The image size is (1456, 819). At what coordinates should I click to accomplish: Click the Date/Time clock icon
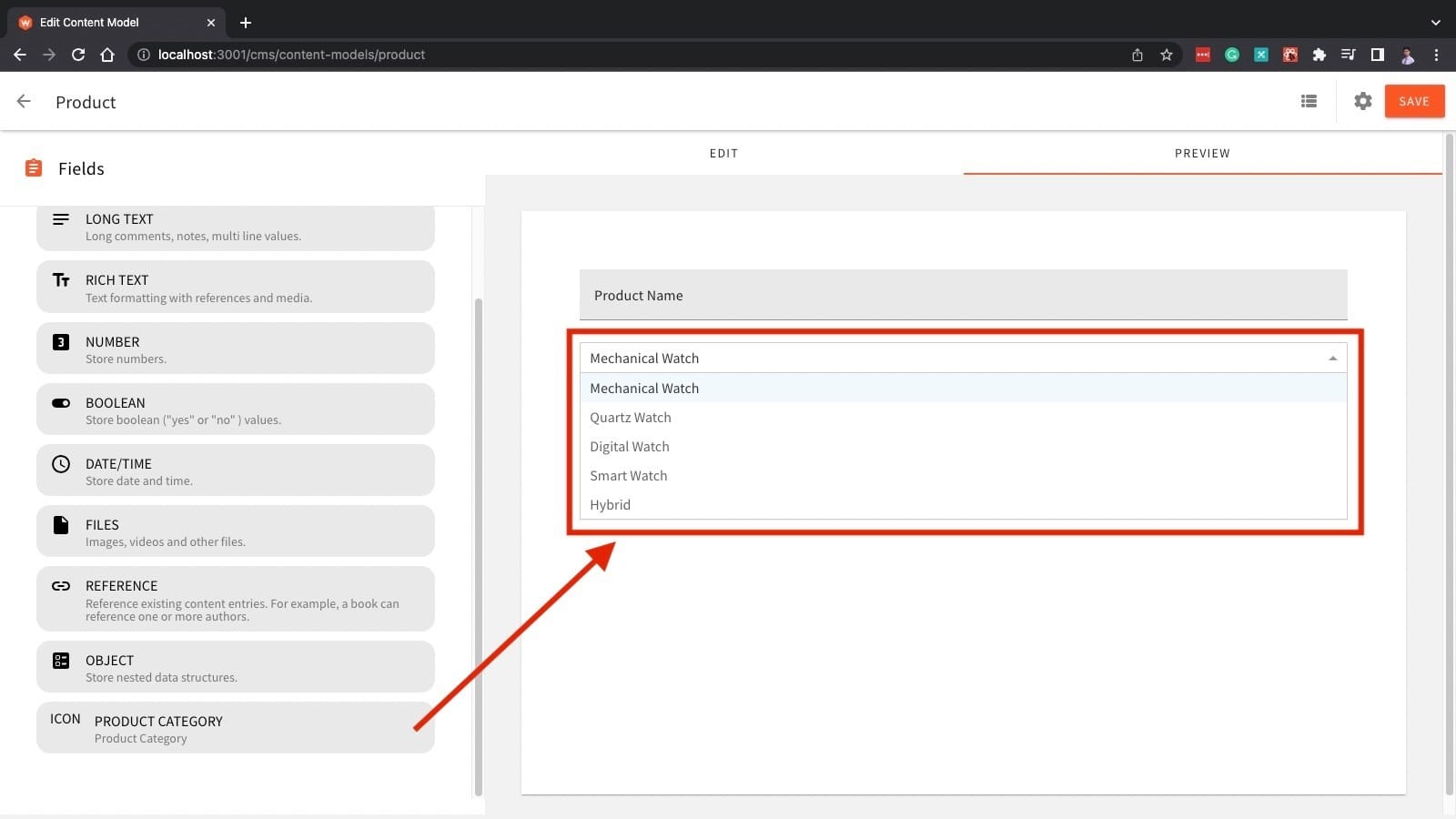point(61,464)
